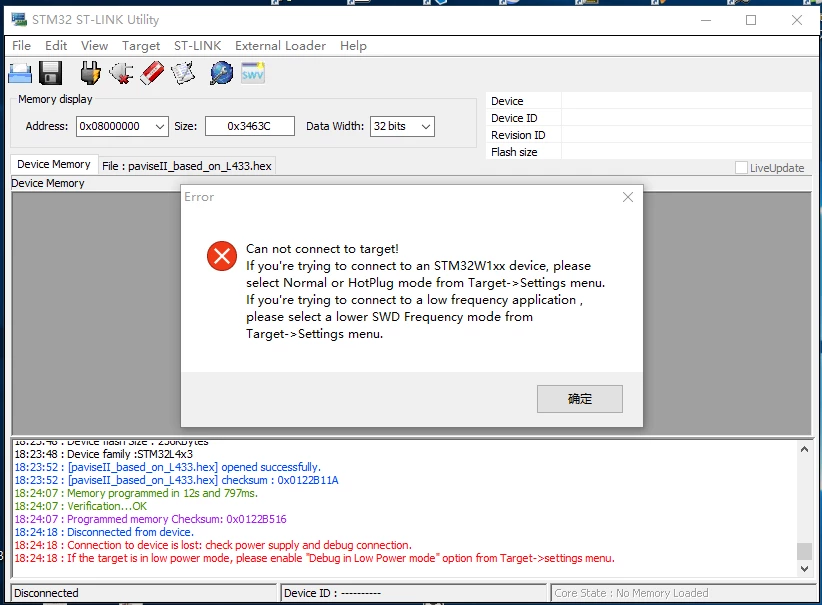Click the log scrollbar thumb
This screenshot has width=822, height=605.
804,551
